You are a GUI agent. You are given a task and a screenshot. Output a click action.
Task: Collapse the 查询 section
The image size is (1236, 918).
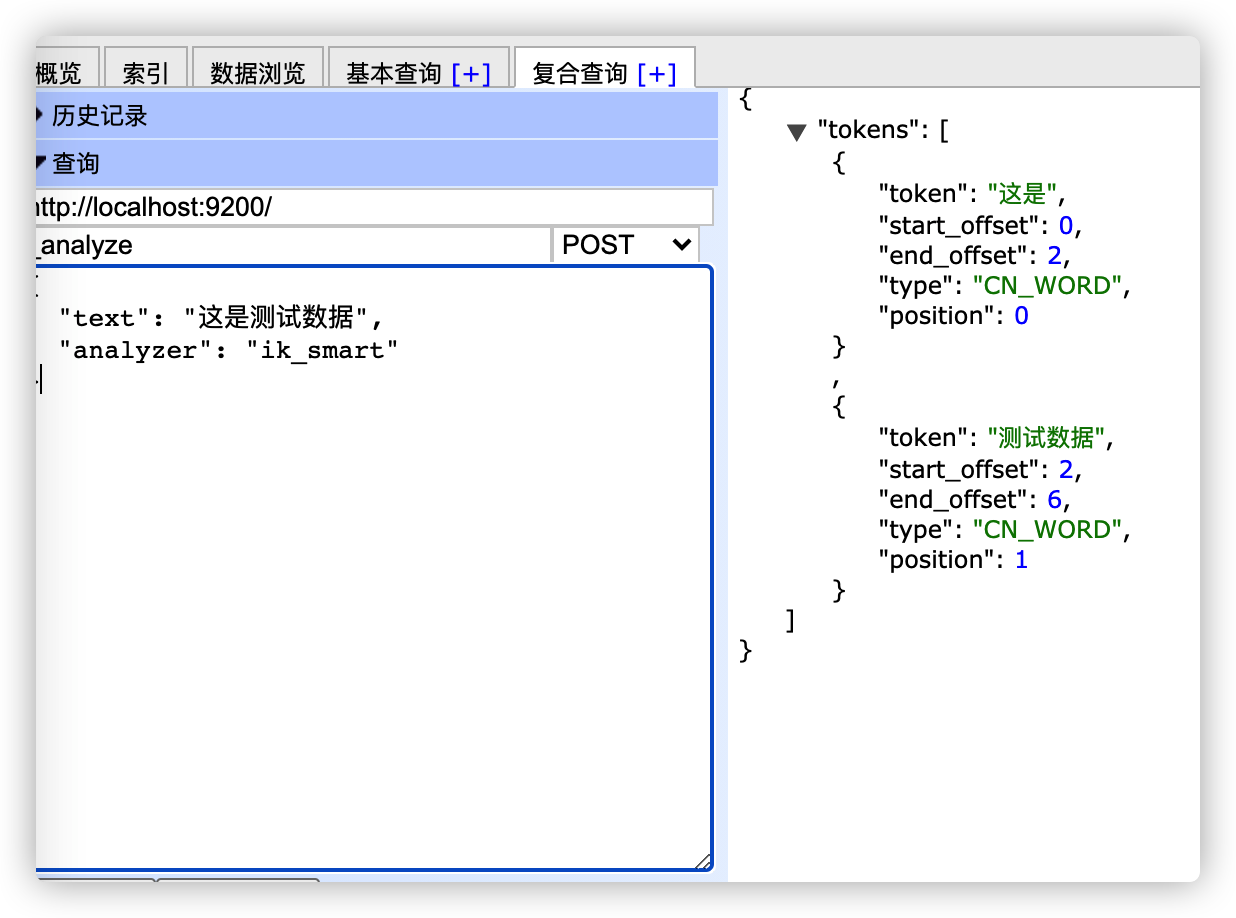(377, 163)
